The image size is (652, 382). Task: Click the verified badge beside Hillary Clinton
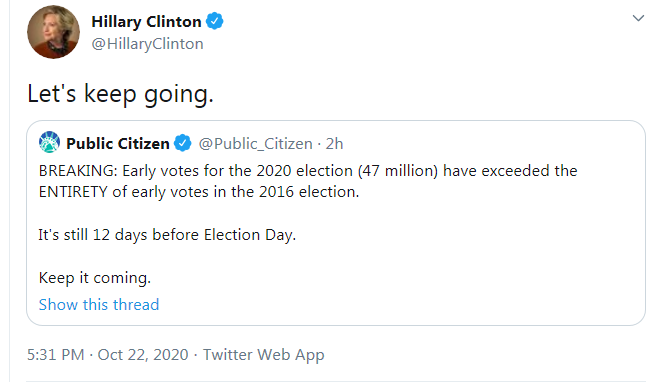[x=215, y=21]
